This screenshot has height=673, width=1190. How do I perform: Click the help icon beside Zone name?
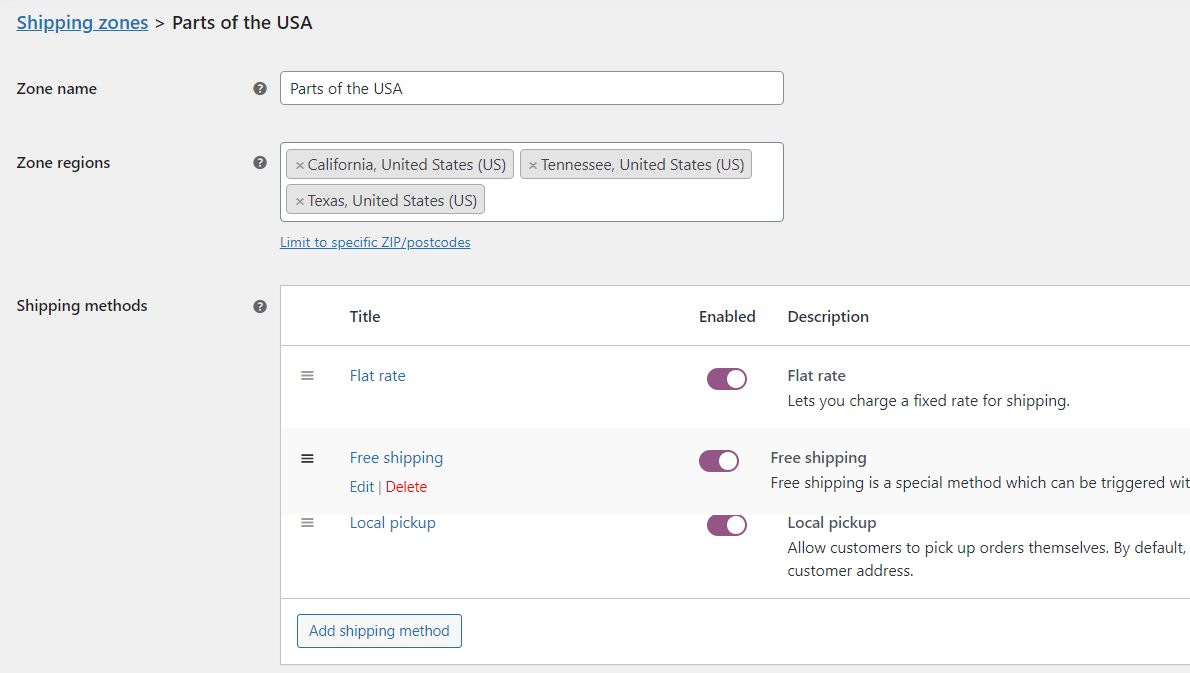(260, 88)
